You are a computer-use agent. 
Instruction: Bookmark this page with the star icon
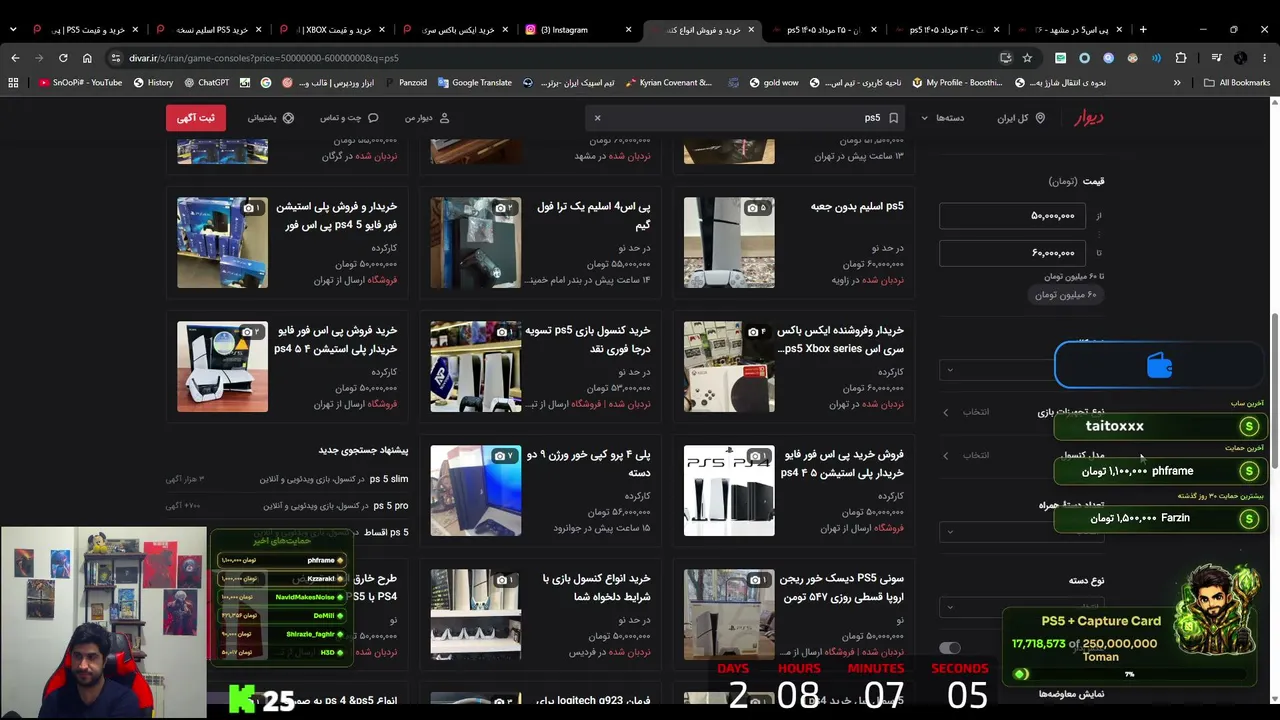[1027, 58]
